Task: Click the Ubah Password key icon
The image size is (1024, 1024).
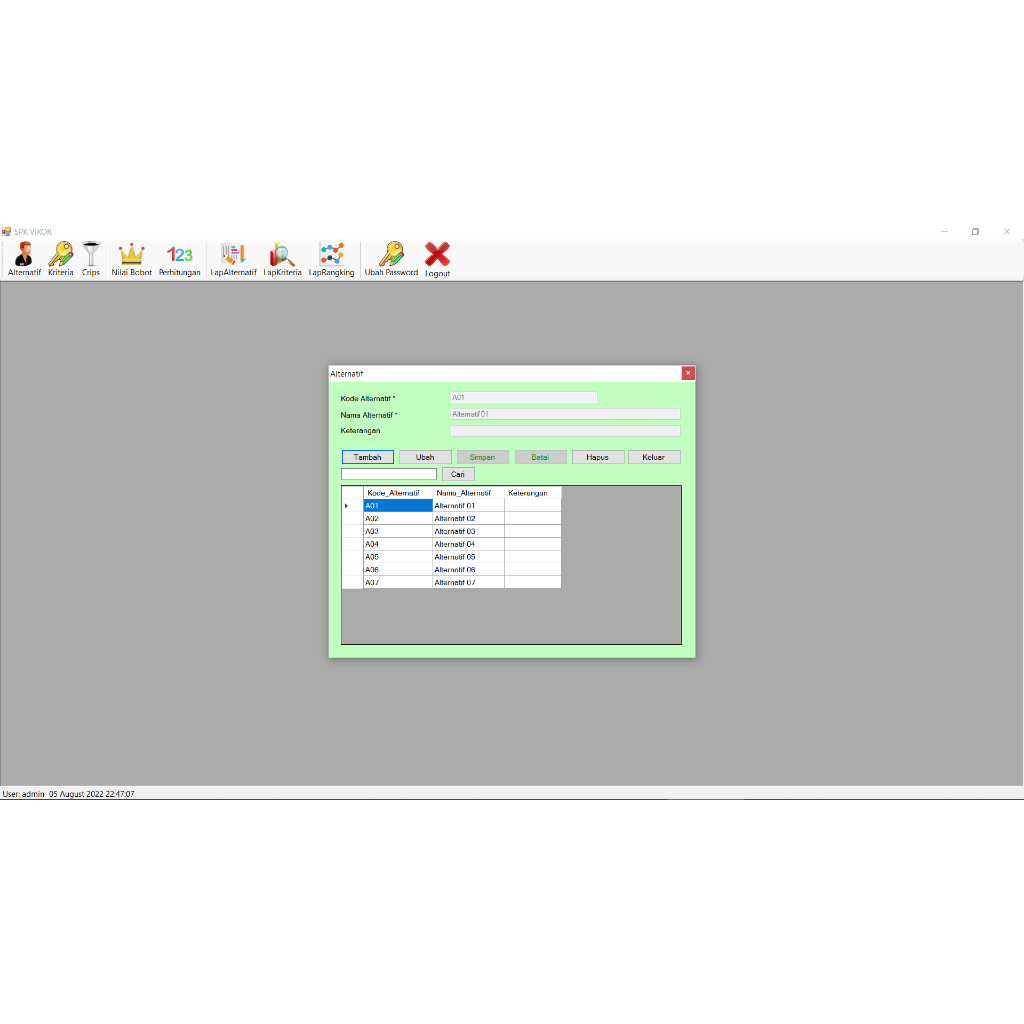Action: click(x=391, y=258)
